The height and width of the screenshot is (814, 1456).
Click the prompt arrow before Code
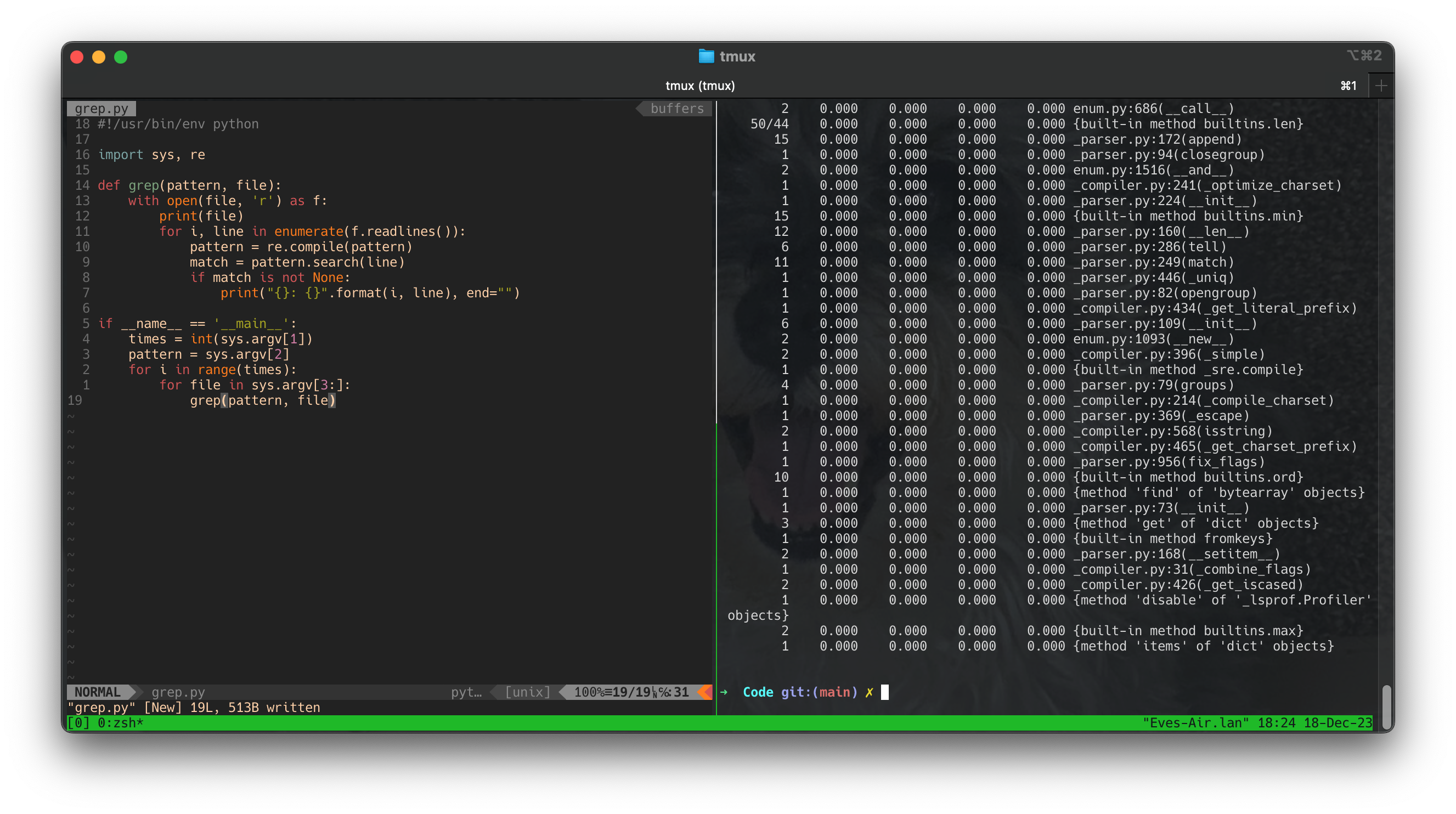tap(725, 691)
